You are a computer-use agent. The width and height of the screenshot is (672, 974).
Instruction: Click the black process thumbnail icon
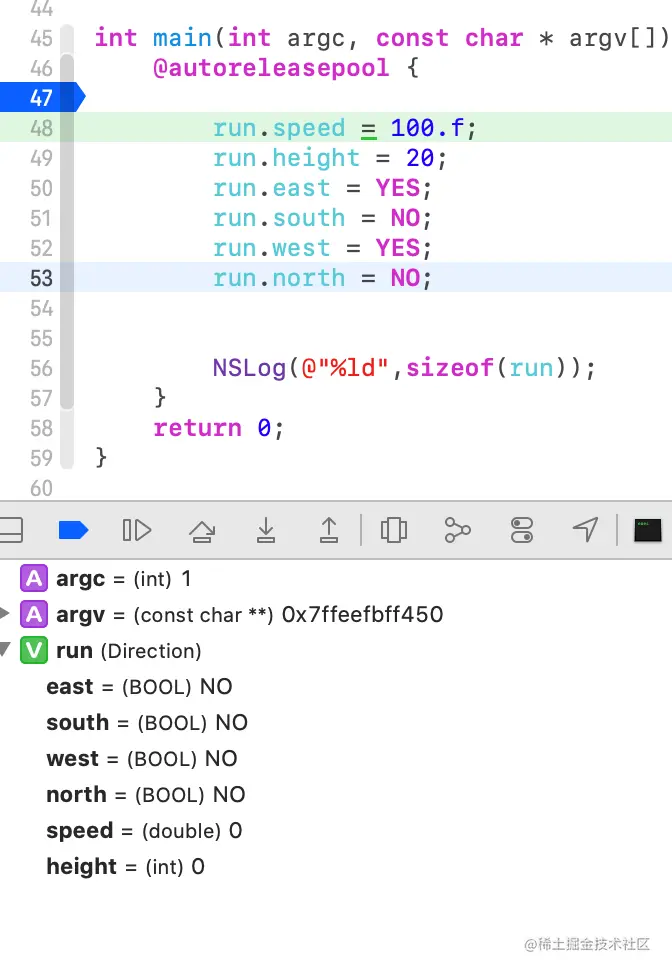point(647,531)
